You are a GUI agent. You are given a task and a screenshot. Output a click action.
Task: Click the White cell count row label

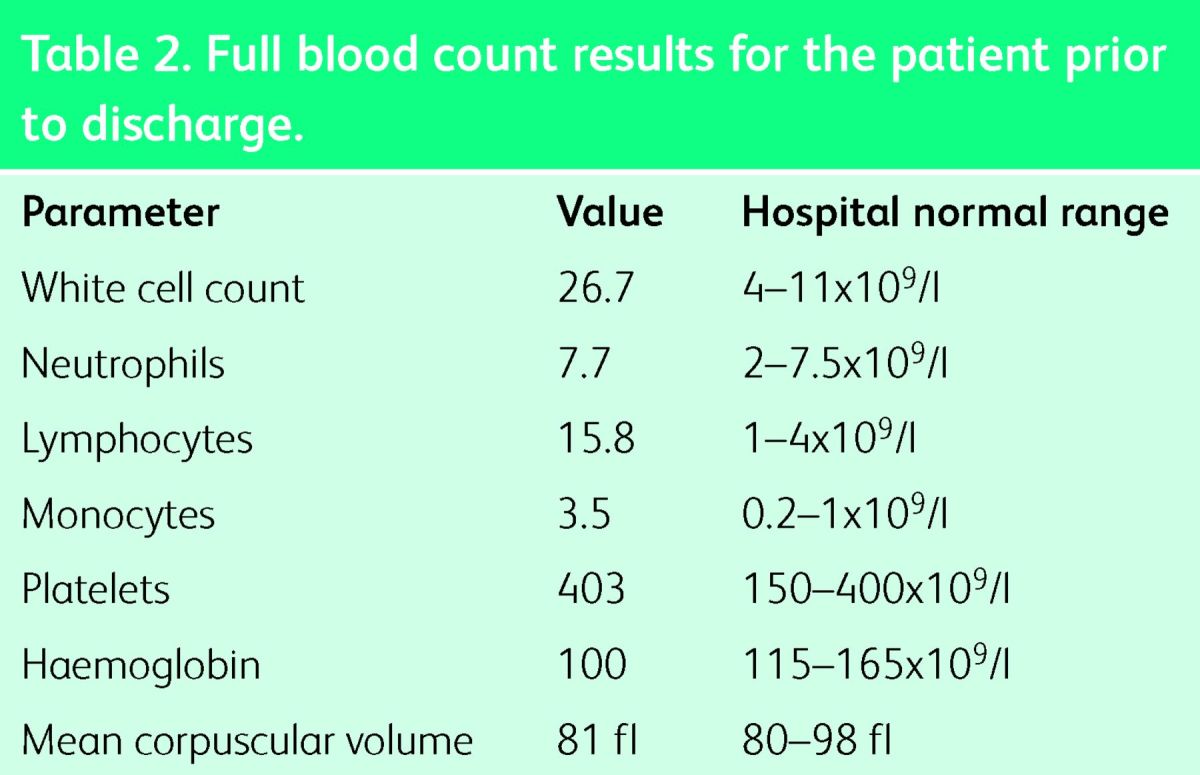[x=163, y=289]
